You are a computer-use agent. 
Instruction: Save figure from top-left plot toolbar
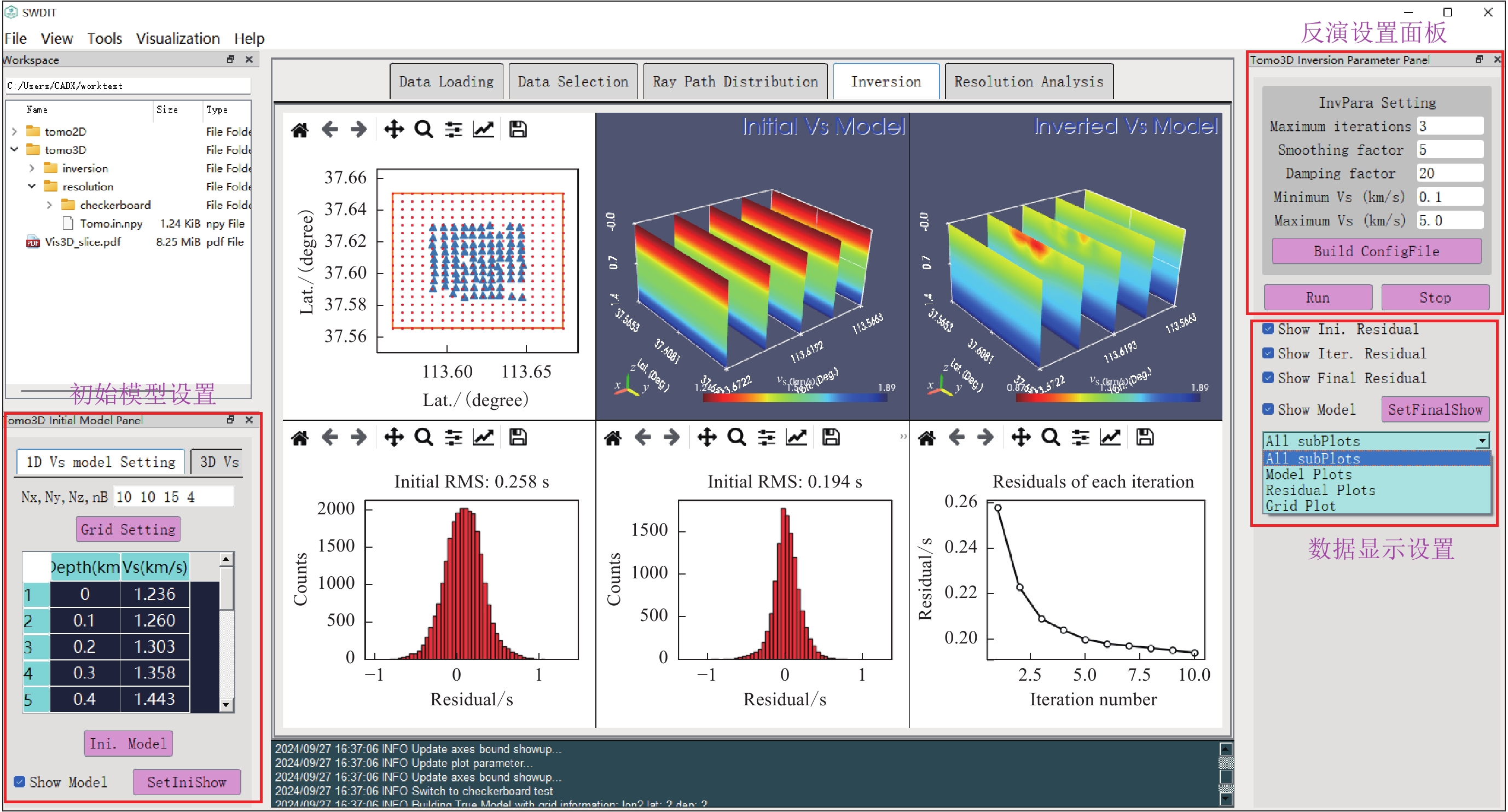pyautogui.click(x=518, y=129)
